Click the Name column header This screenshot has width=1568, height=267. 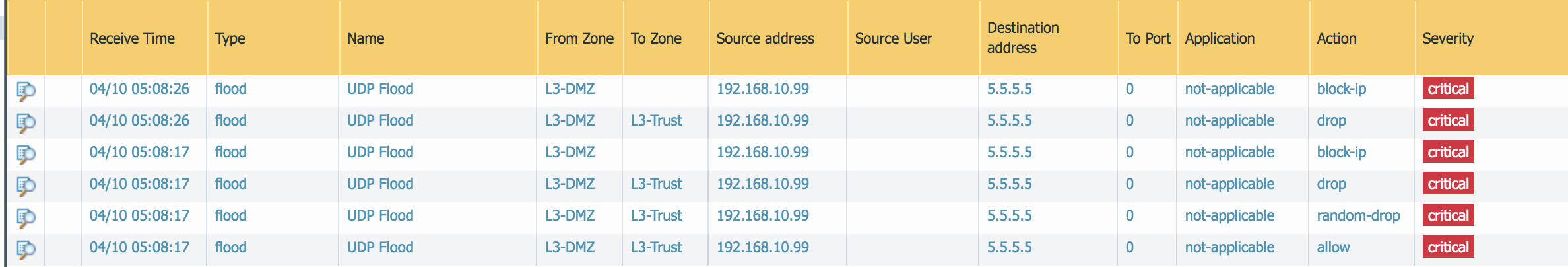point(366,38)
